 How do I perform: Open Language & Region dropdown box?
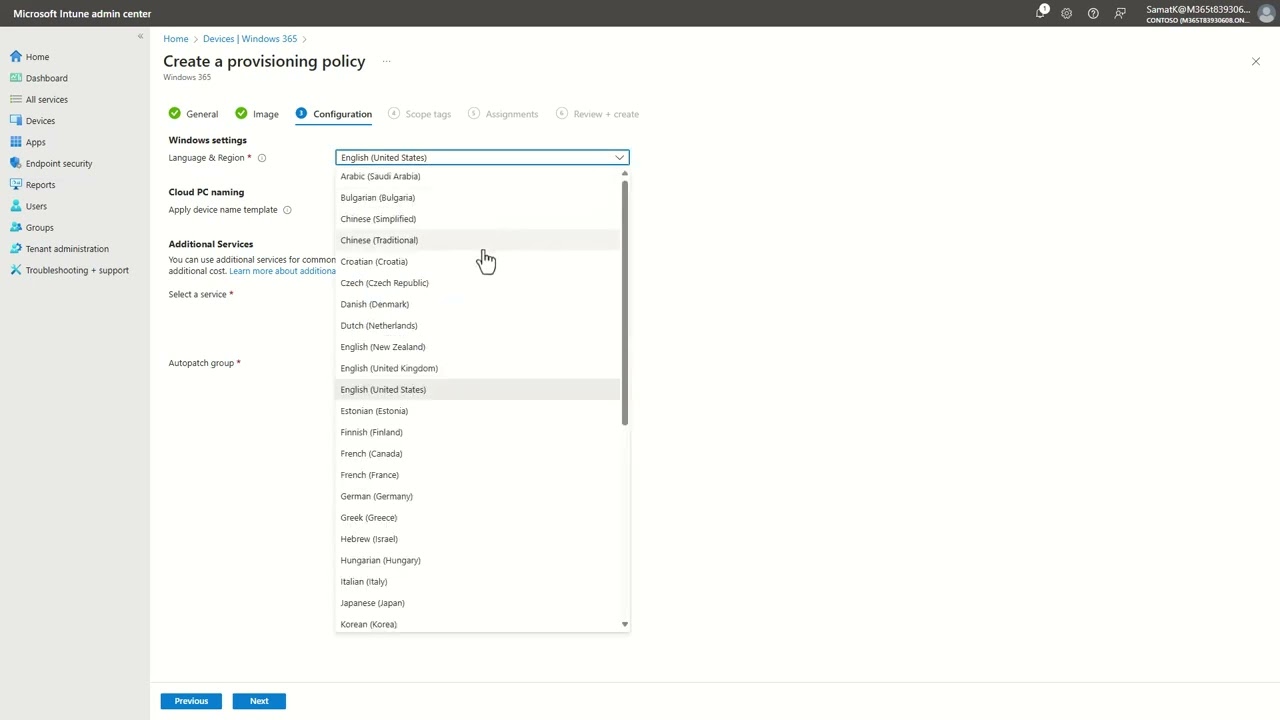pos(482,157)
